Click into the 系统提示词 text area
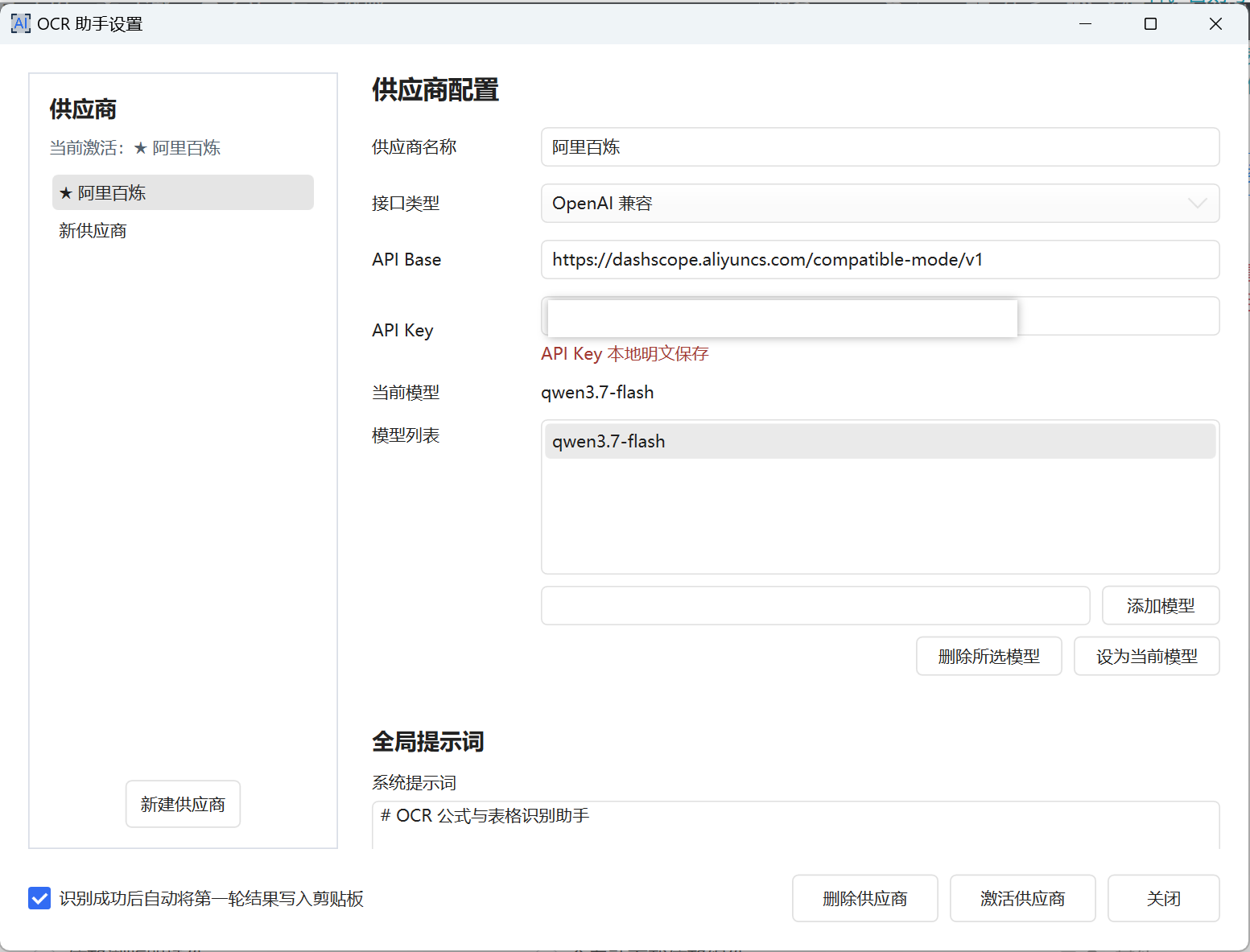 point(795,825)
